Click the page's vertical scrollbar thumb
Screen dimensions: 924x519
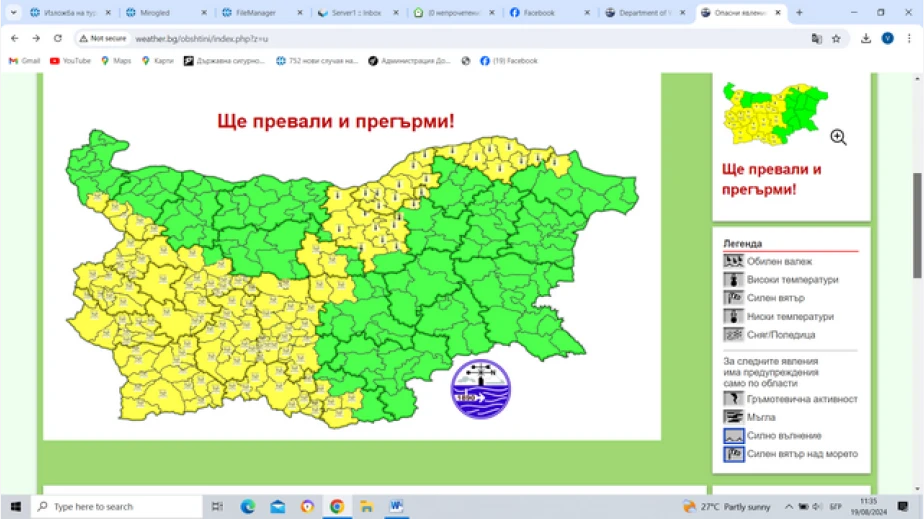[x=918, y=225]
